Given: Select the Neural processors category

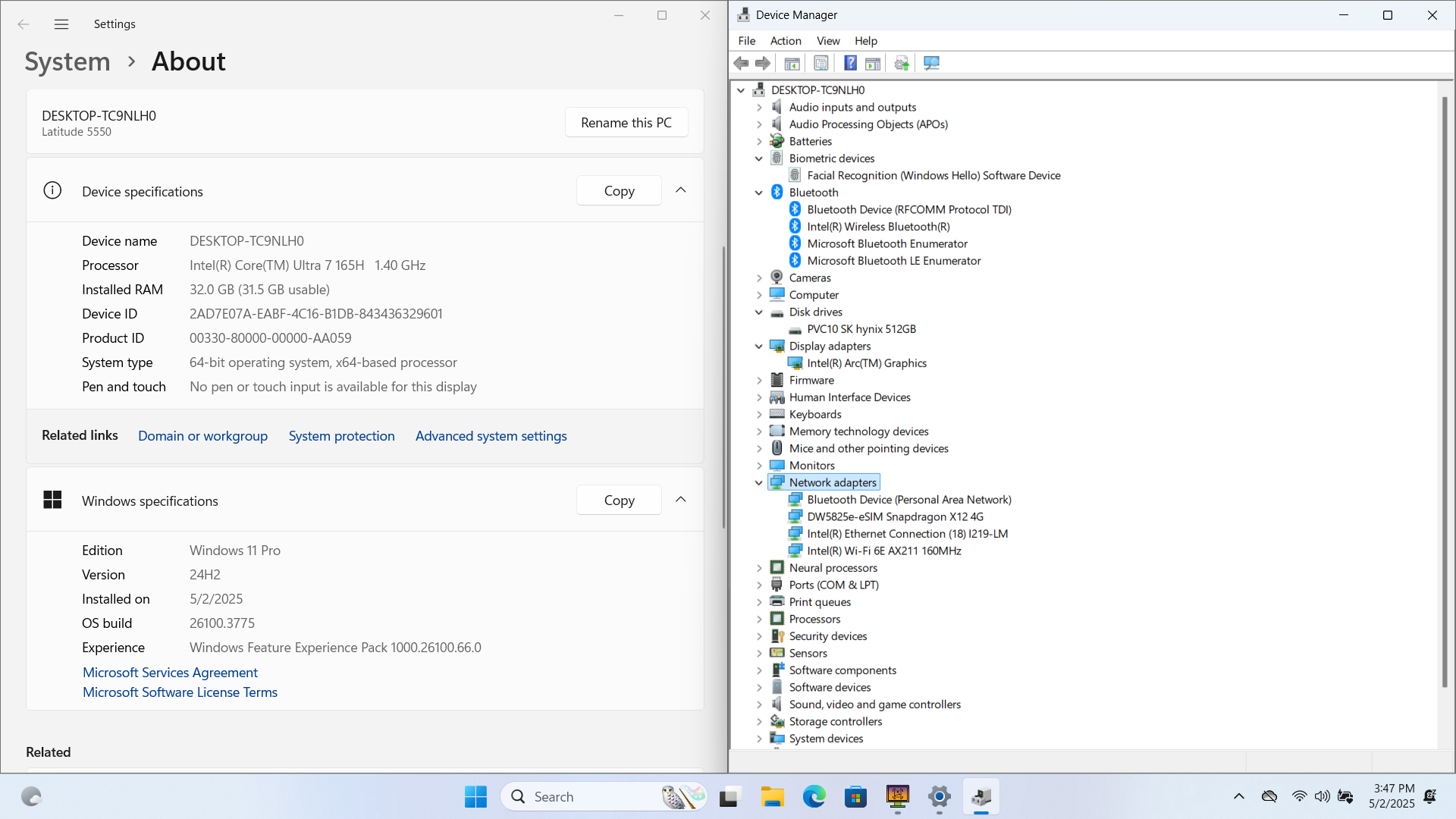Looking at the screenshot, I should coord(833,568).
